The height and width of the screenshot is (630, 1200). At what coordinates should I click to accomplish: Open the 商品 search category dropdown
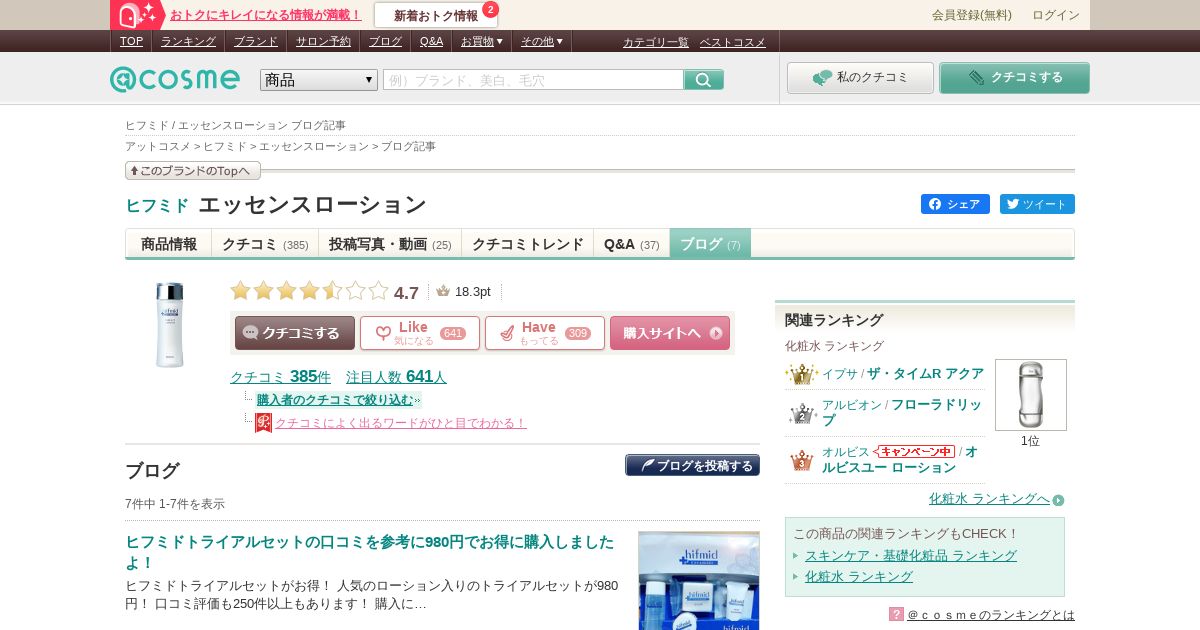[319, 80]
